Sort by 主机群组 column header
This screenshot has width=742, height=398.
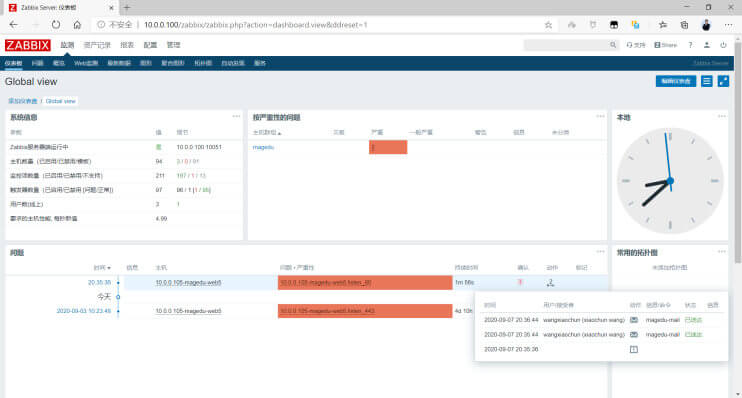pyautogui.click(x=267, y=133)
